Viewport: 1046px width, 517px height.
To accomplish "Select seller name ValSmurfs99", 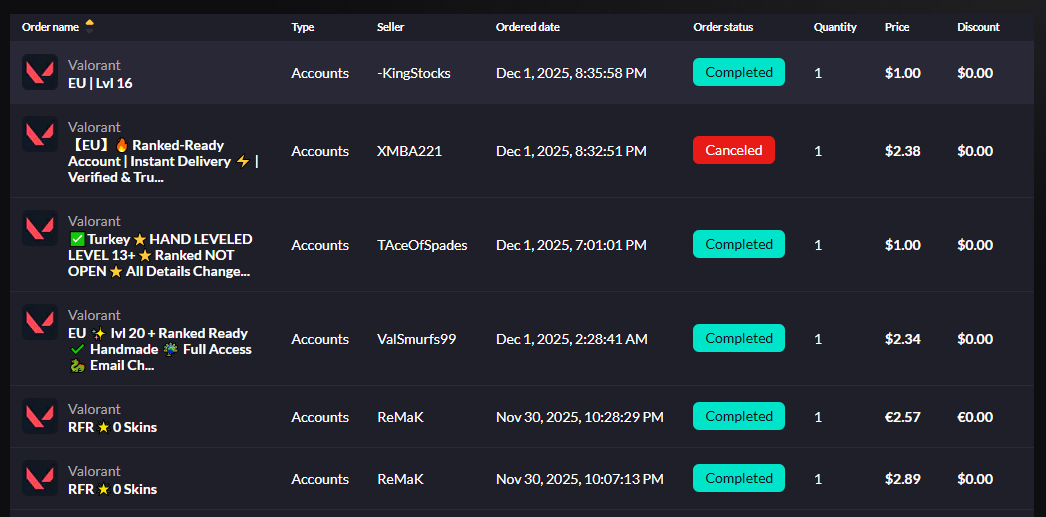I will point(416,340).
